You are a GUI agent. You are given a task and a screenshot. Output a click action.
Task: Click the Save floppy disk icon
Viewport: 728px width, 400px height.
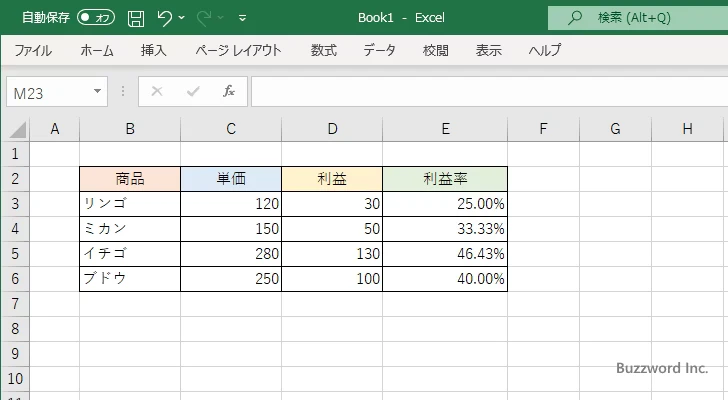[x=136, y=18]
